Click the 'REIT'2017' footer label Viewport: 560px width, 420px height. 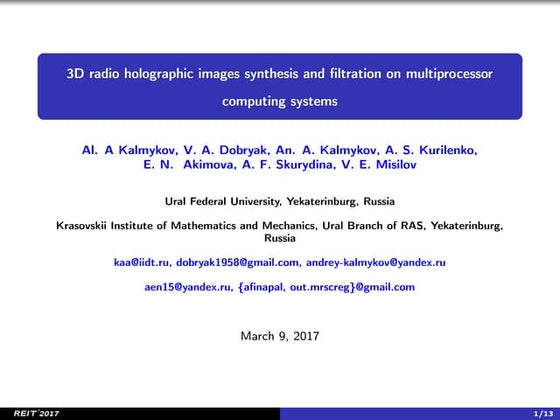pyautogui.click(x=36, y=414)
